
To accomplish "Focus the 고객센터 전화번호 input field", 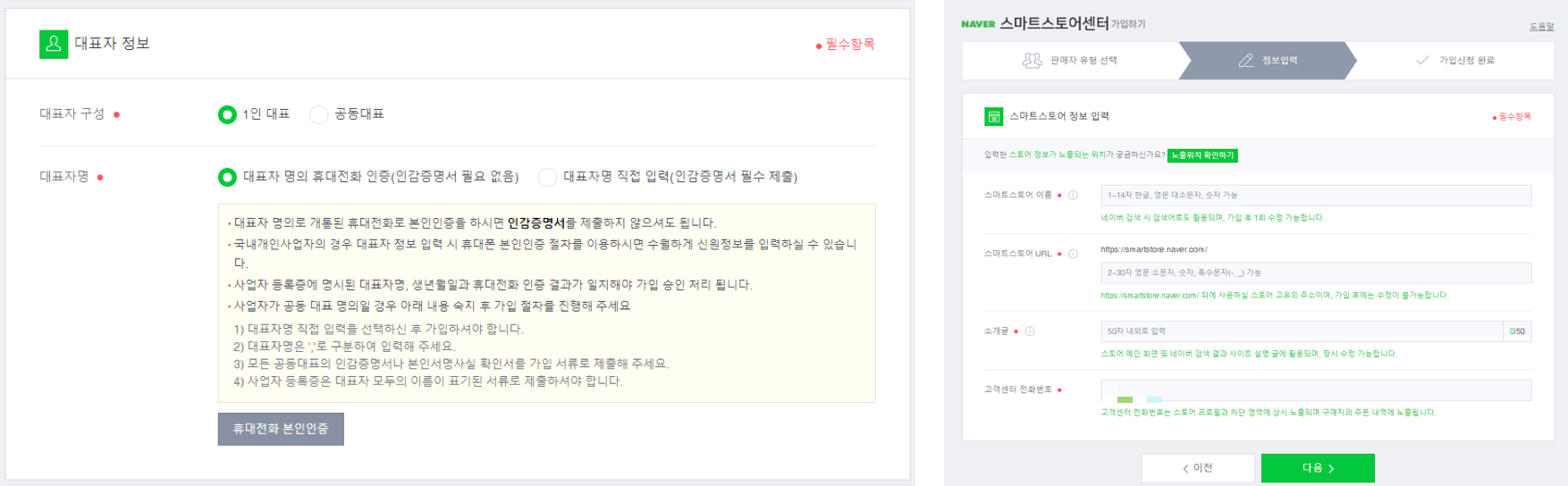I will pyautogui.click(x=1316, y=390).
